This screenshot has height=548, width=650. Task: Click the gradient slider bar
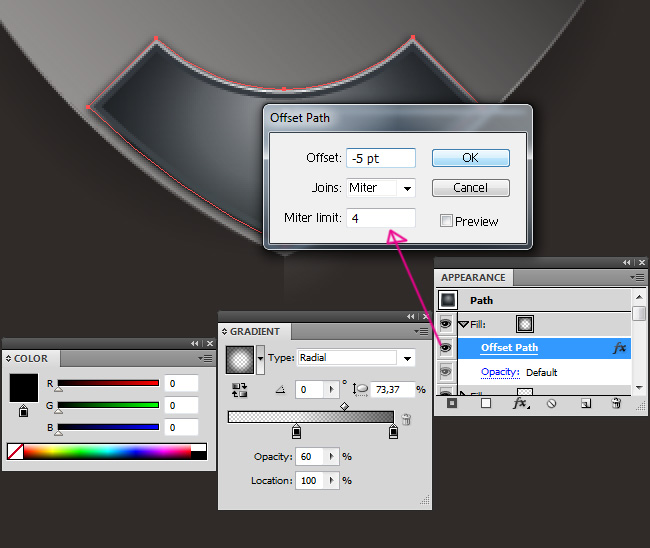coord(310,417)
